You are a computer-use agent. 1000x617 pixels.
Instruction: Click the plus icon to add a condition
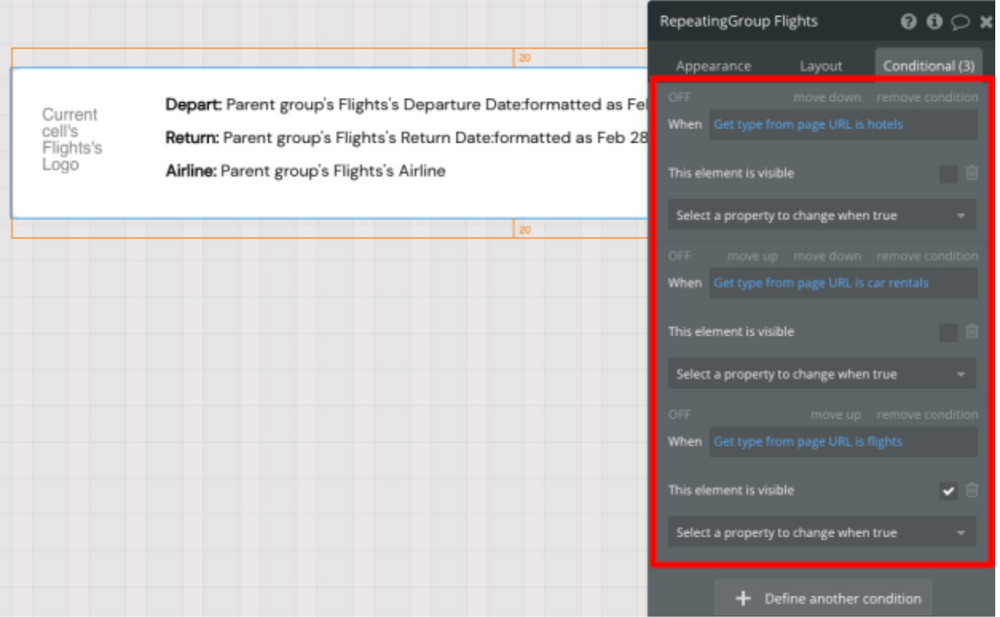(x=743, y=598)
